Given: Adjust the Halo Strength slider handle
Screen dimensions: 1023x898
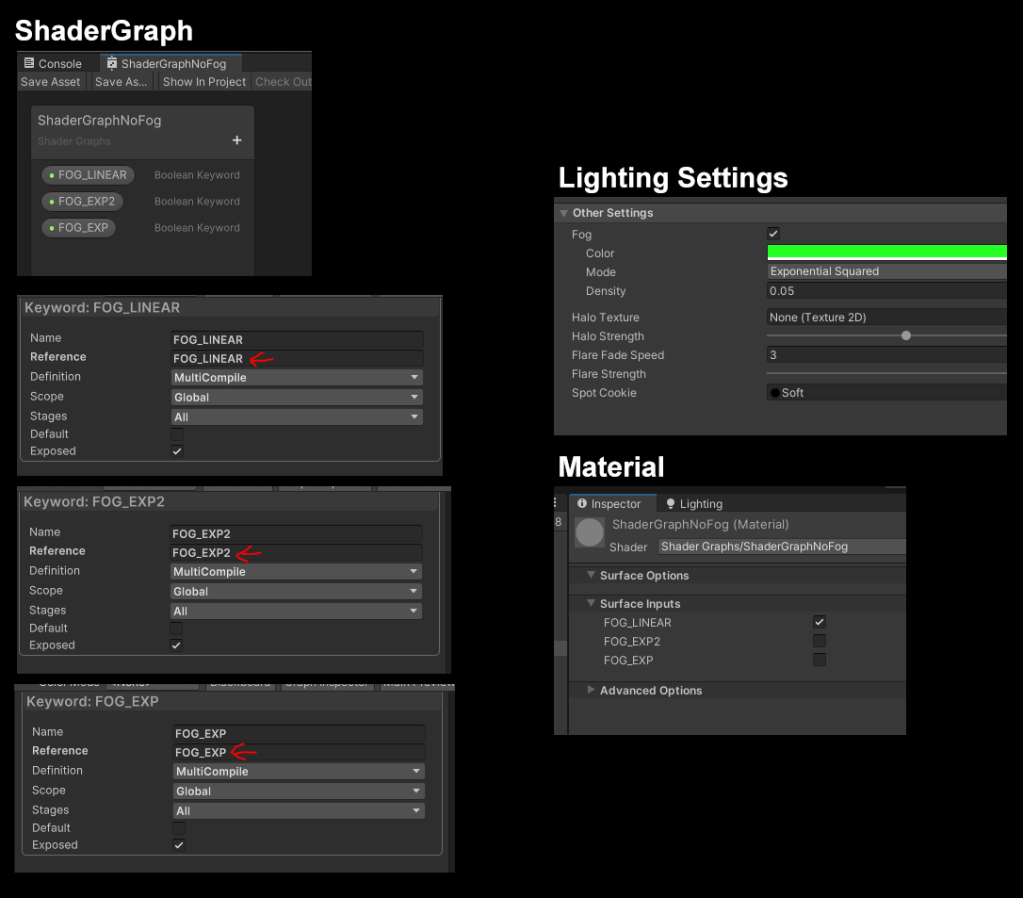Looking at the screenshot, I should [906, 336].
